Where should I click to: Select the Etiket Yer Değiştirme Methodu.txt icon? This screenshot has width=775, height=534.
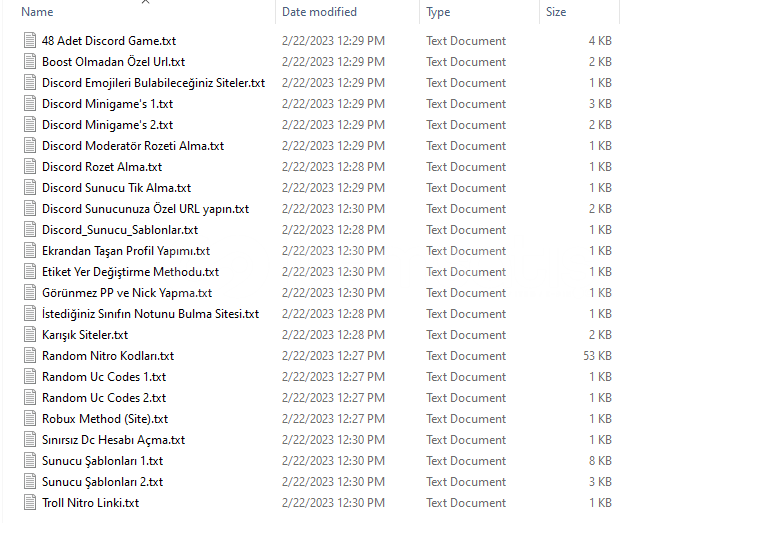pos(30,272)
